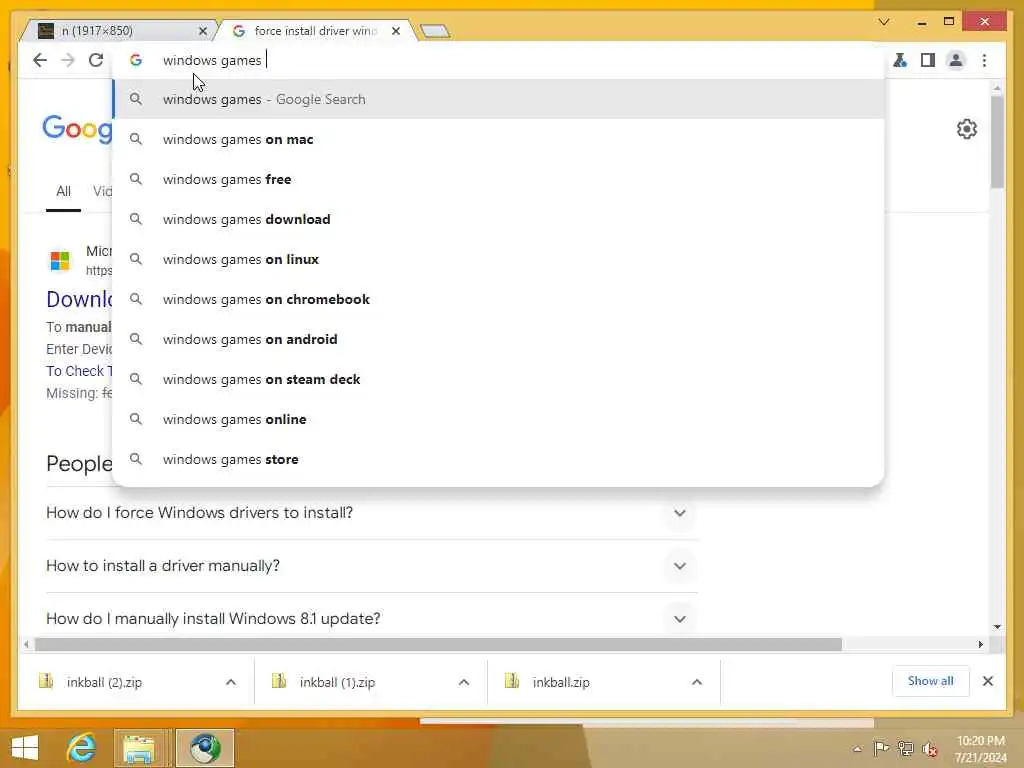Image resolution: width=1024 pixels, height=768 pixels.
Task: Open Chrome three-dot menu
Action: click(984, 60)
